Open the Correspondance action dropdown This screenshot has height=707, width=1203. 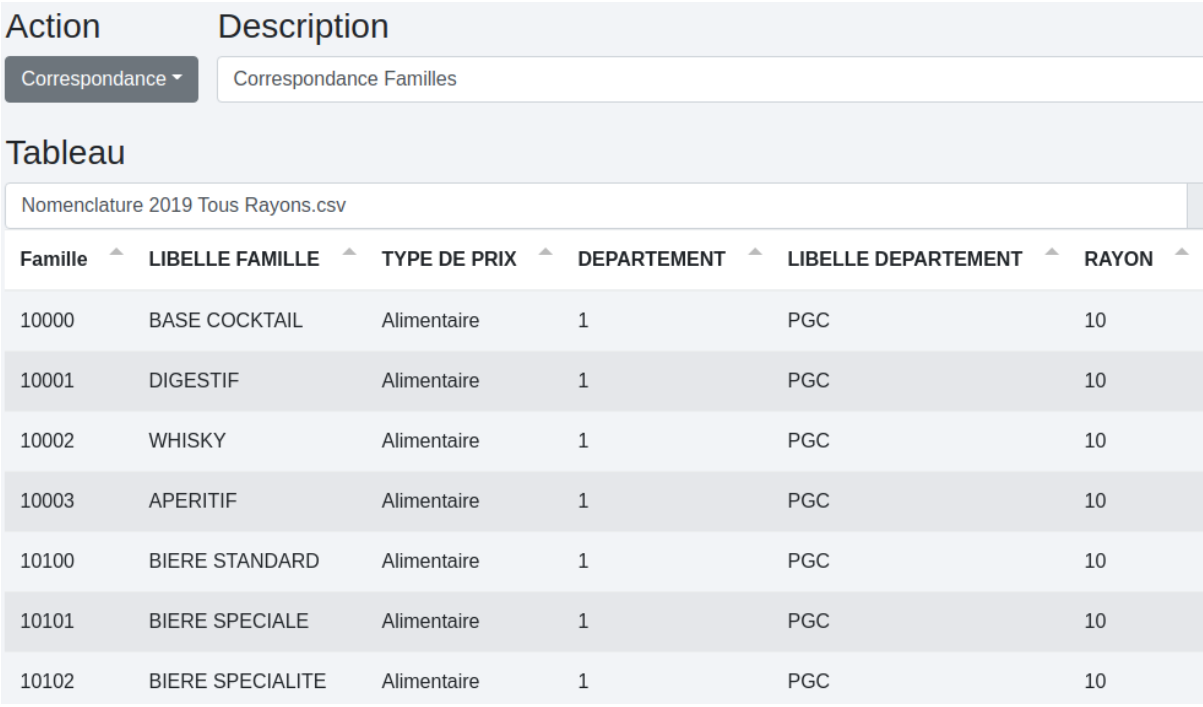pos(101,80)
